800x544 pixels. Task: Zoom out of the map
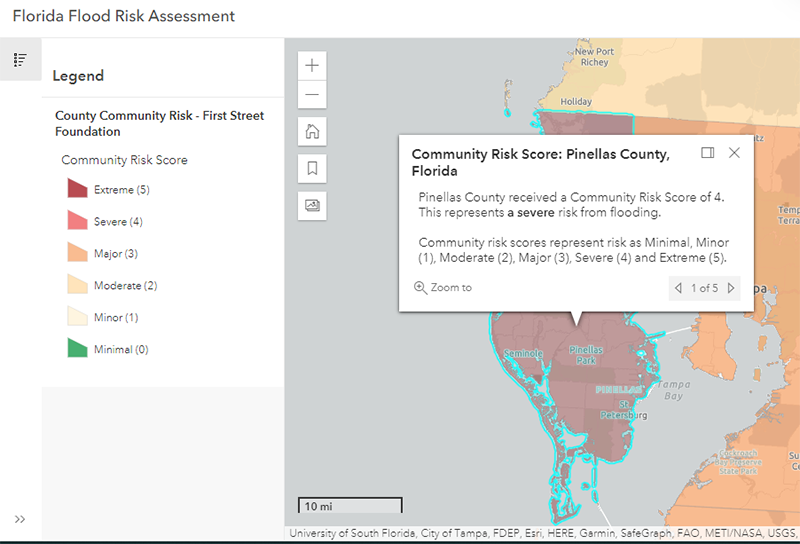click(313, 95)
